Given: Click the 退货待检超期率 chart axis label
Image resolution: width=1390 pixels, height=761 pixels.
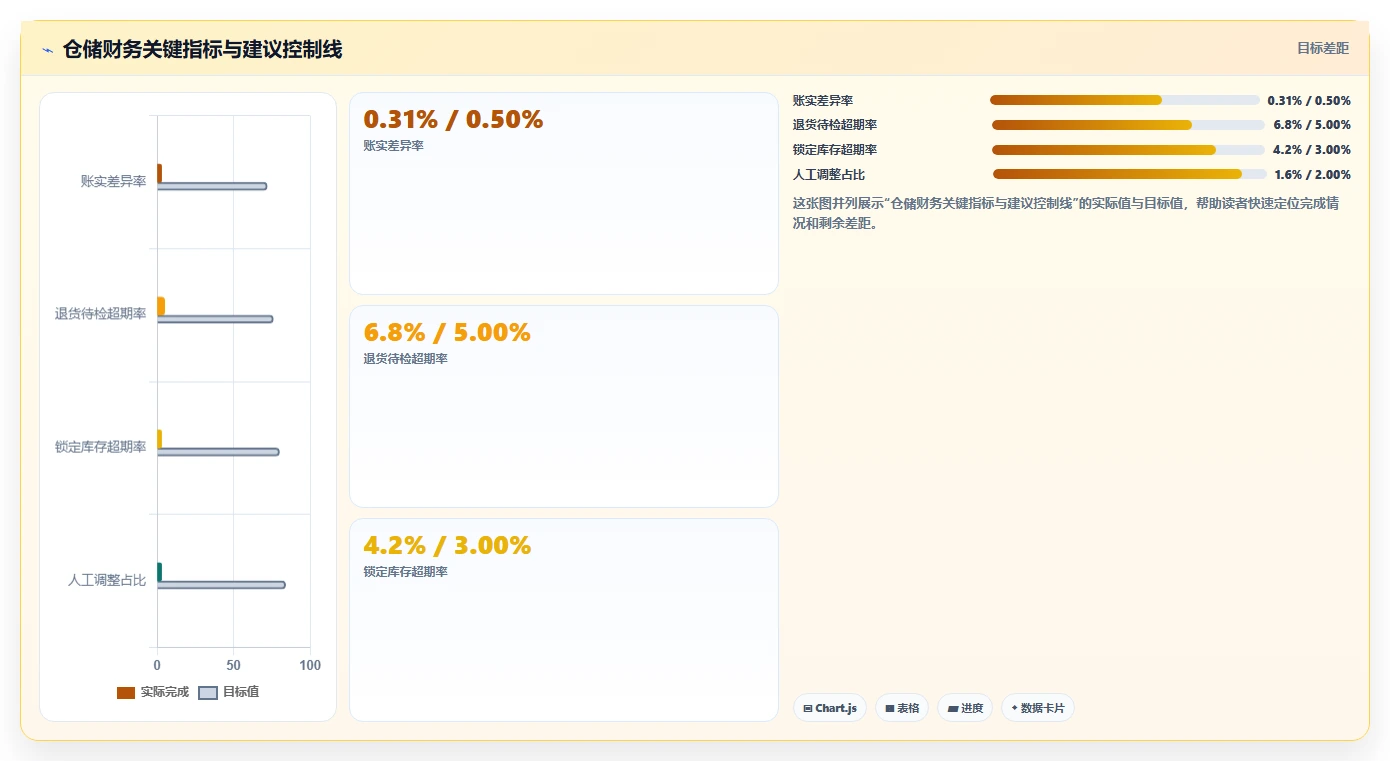Looking at the screenshot, I should [100, 314].
